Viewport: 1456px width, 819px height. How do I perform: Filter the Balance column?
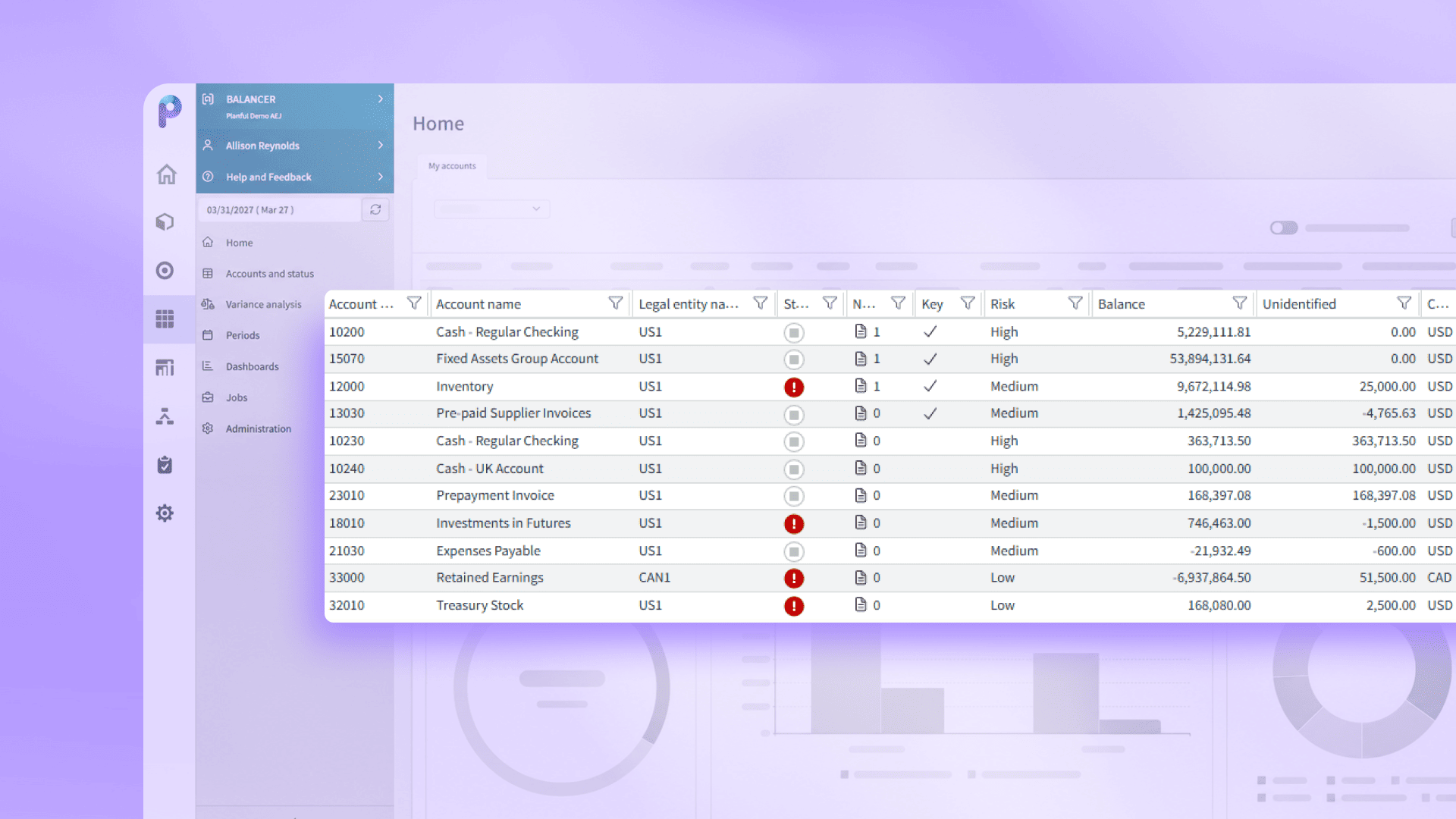point(1240,303)
